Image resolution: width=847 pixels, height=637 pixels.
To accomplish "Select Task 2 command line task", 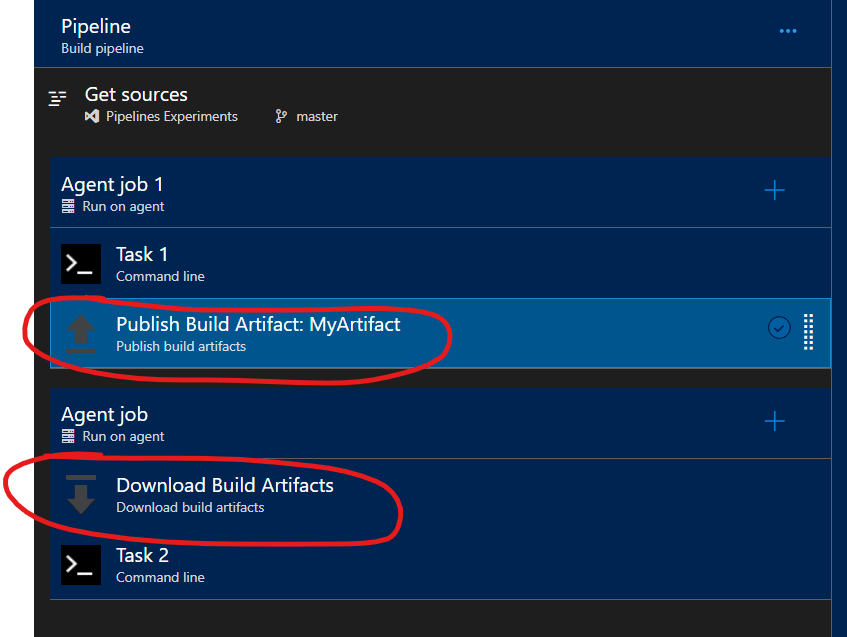I will tap(440, 565).
